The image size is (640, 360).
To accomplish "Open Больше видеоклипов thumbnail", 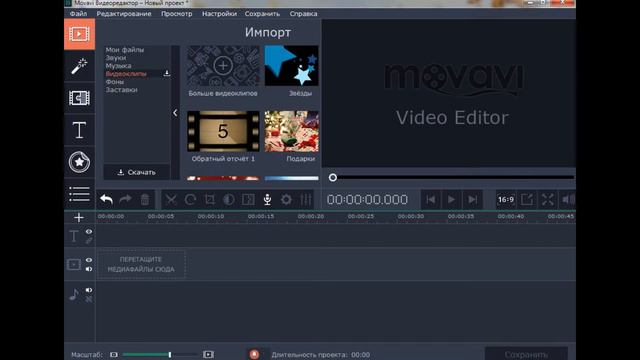I will tap(223, 66).
